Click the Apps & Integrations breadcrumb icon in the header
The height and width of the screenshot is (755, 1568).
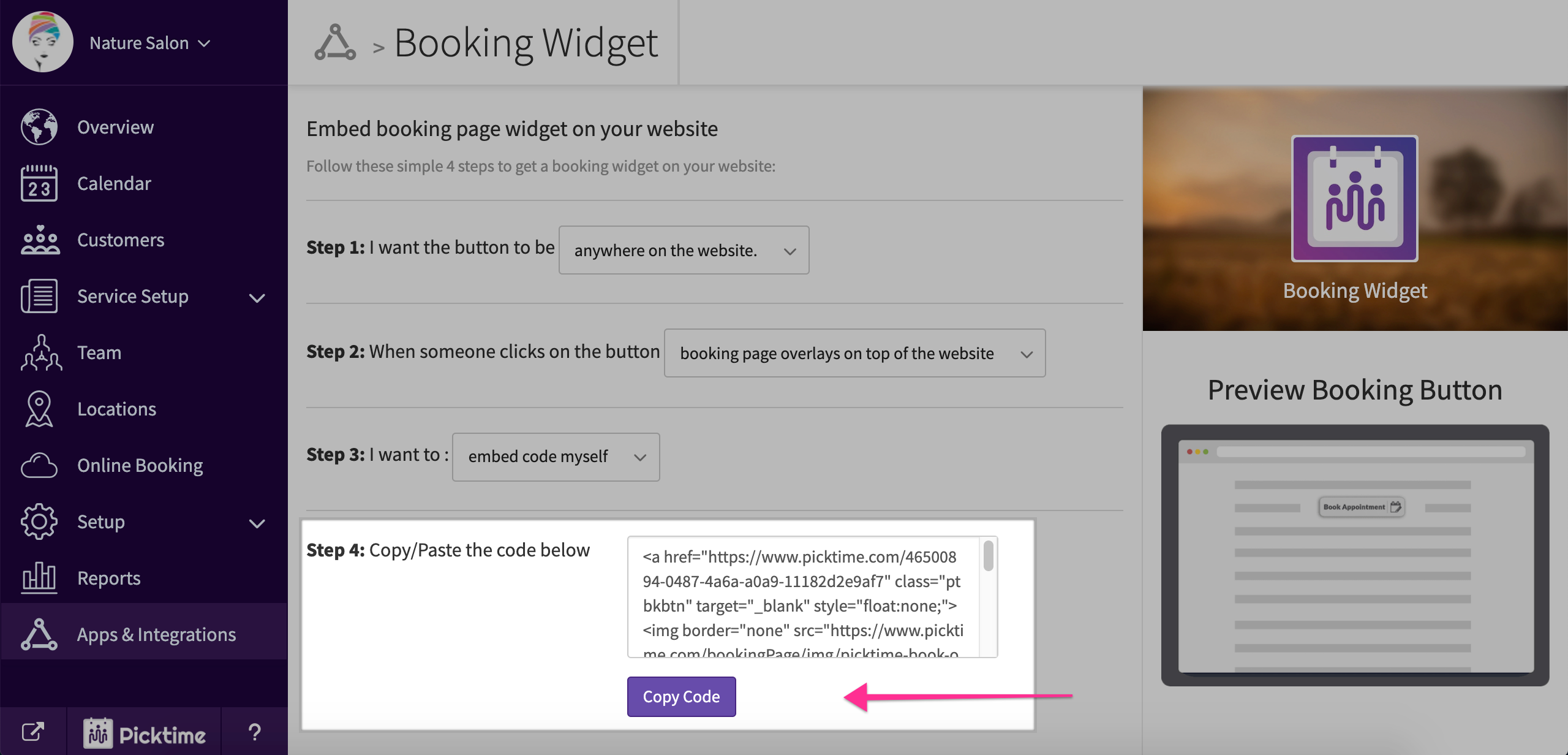(335, 43)
